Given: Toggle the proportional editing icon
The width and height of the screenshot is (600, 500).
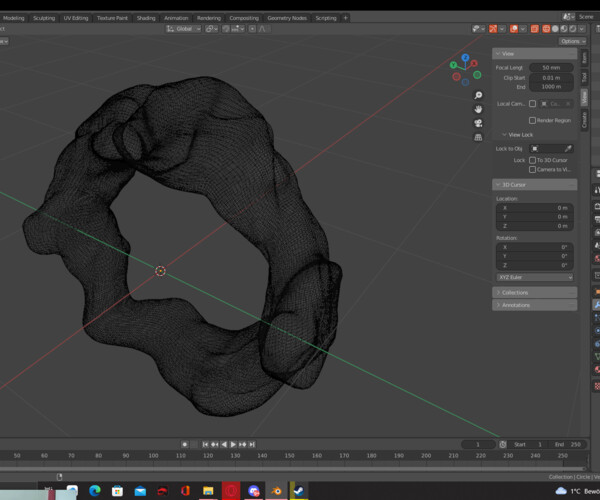Looking at the screenshot, I should (x=252, y=29).
